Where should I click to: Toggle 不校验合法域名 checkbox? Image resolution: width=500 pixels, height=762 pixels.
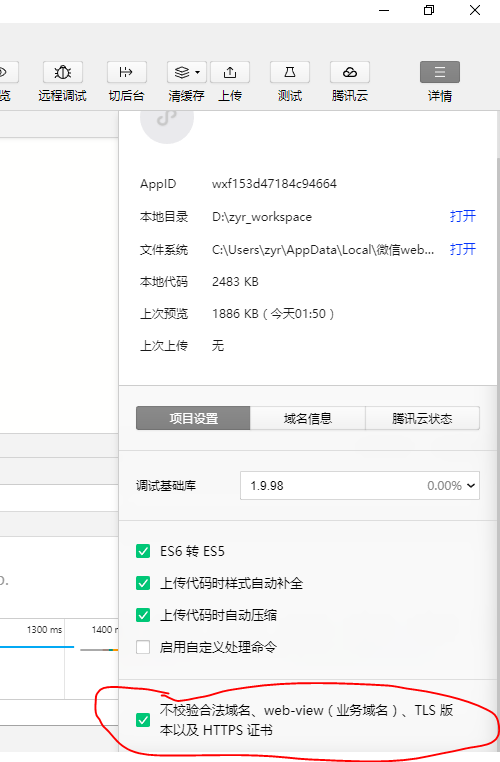point(143,720)
